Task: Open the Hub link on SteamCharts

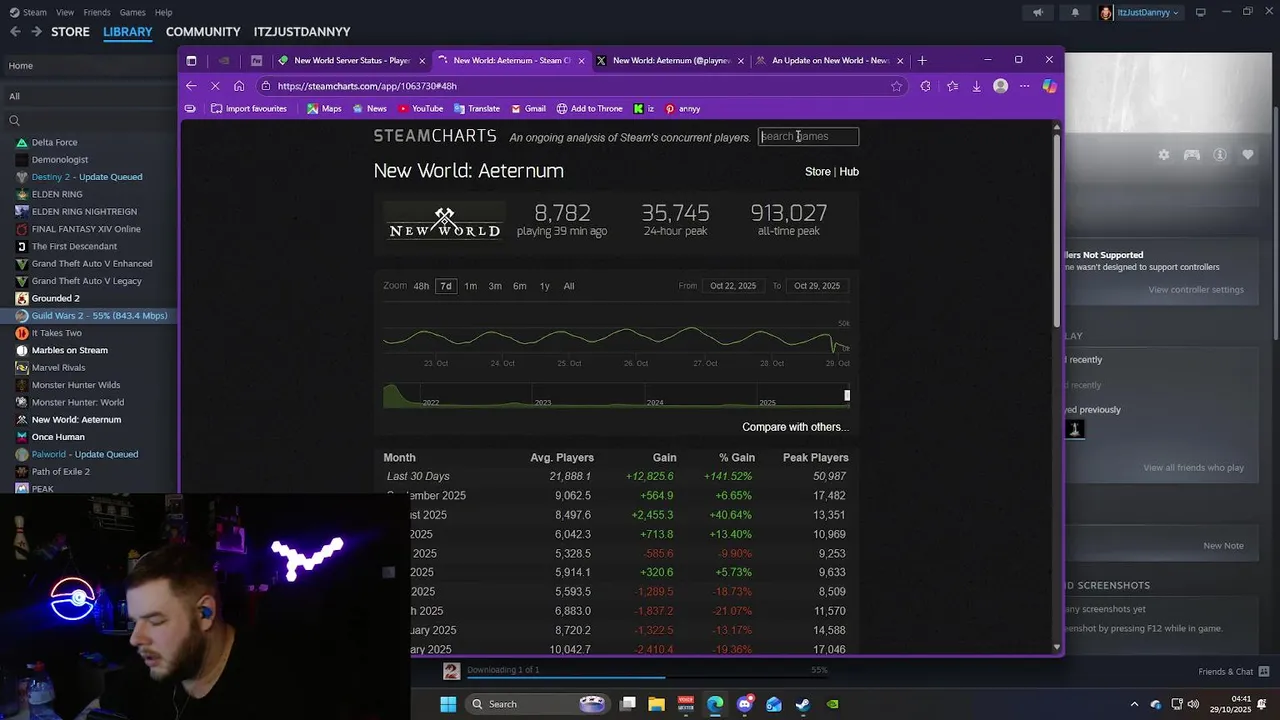Action: coord(849,172)
